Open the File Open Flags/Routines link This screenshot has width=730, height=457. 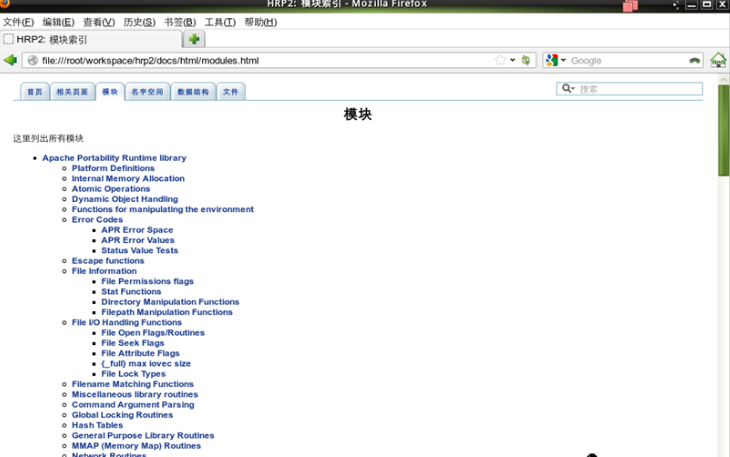pyautogui.click(x=153, y=332)
